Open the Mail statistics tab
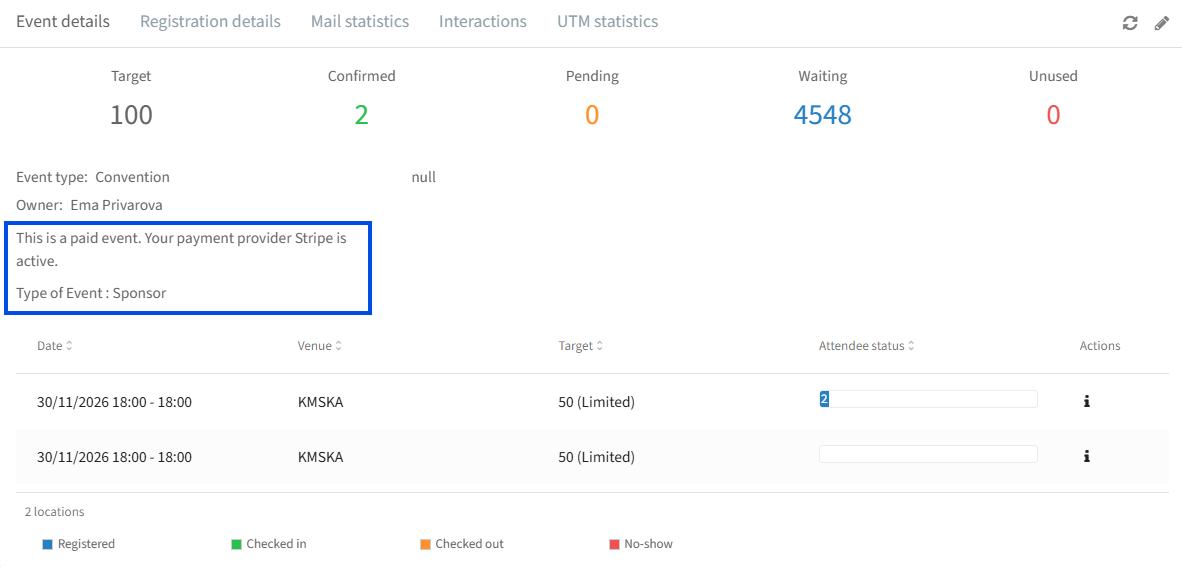Screen dimensions: 1182x567 (x=360, y=21)
